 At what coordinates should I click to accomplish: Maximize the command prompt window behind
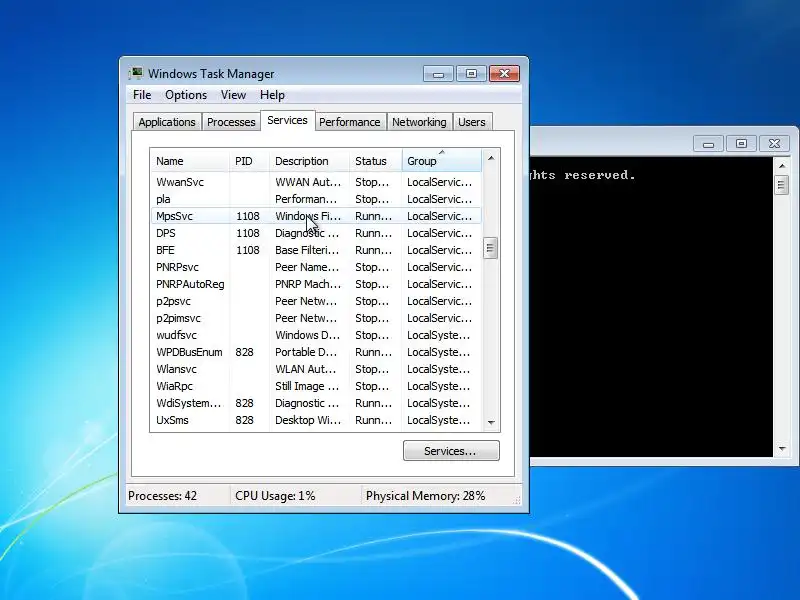[x=741, y=144]
